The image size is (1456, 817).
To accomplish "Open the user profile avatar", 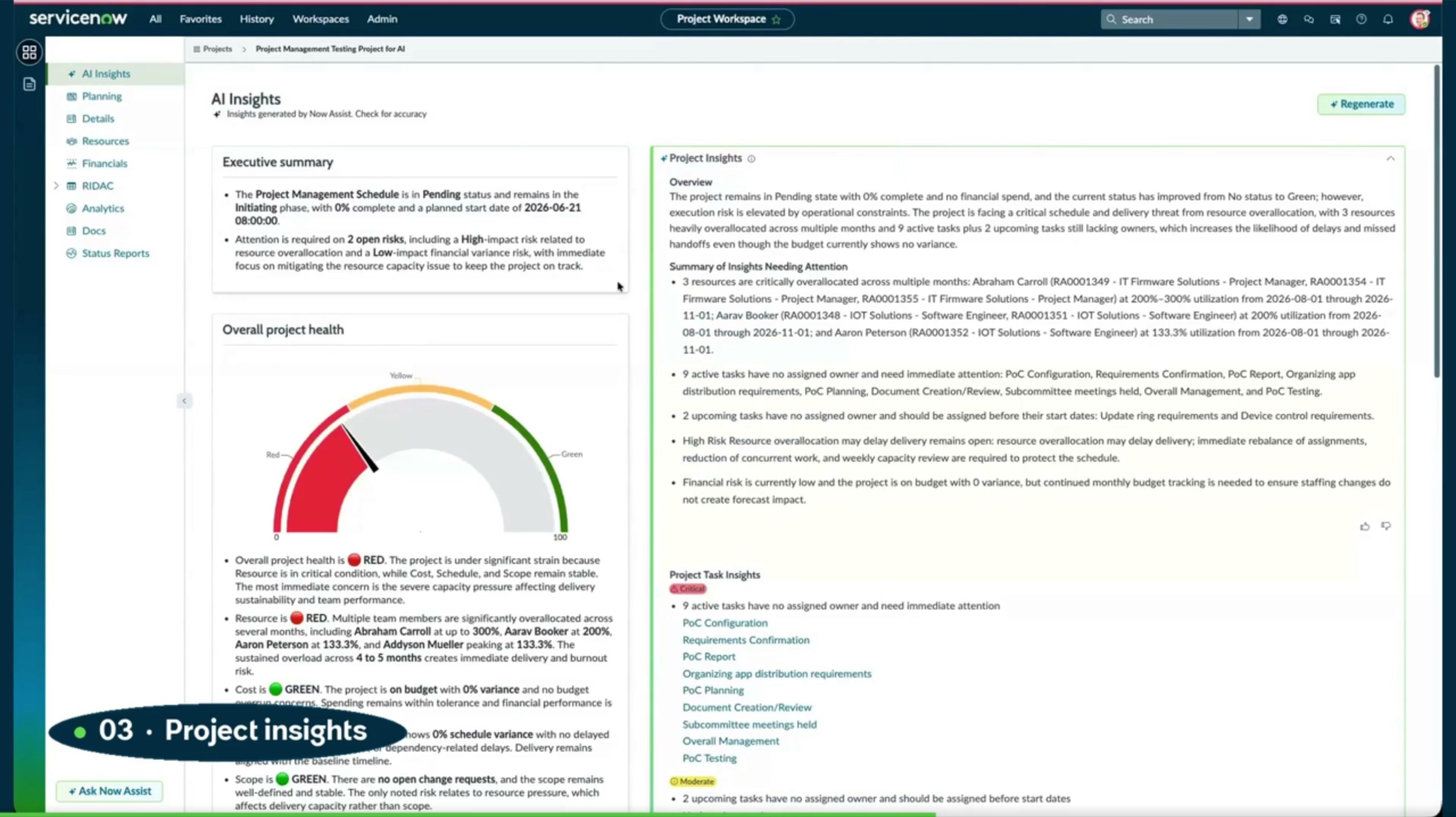I will point(1420,19).
